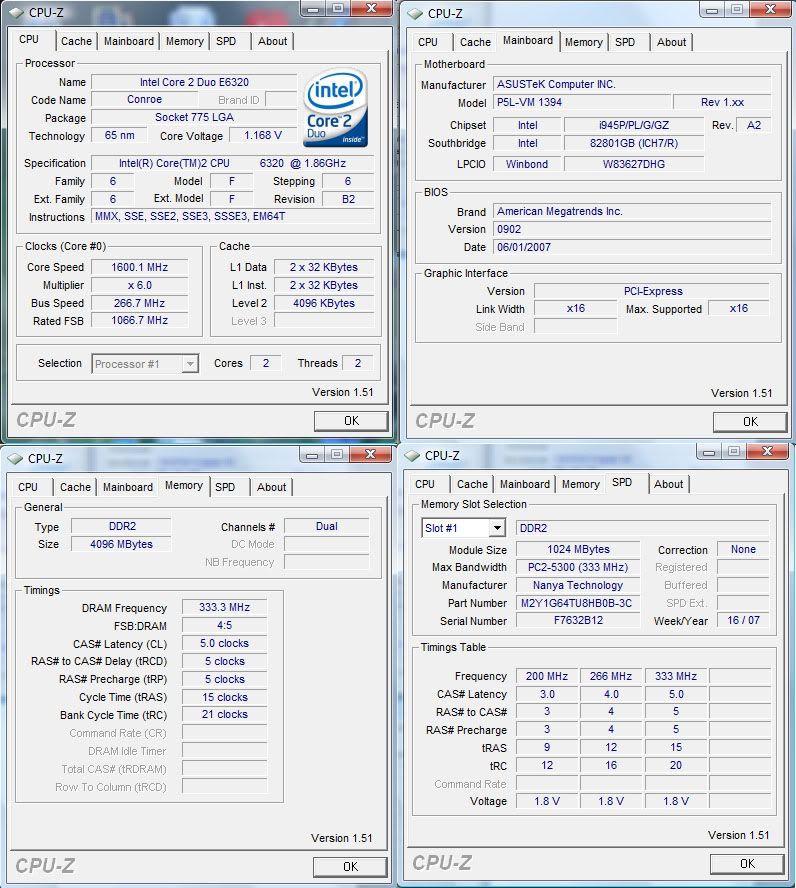Click CPU-Z app icon in SPD window title bar
The height and width of the screenshot is (888, 796).
pos(412,455)
